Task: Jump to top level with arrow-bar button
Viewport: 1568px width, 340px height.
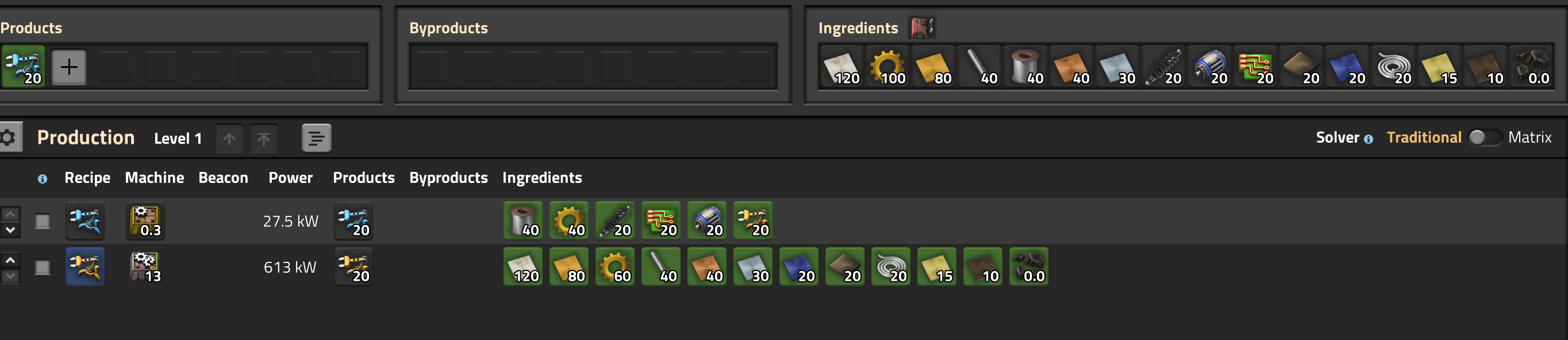Action: (264, 138)
